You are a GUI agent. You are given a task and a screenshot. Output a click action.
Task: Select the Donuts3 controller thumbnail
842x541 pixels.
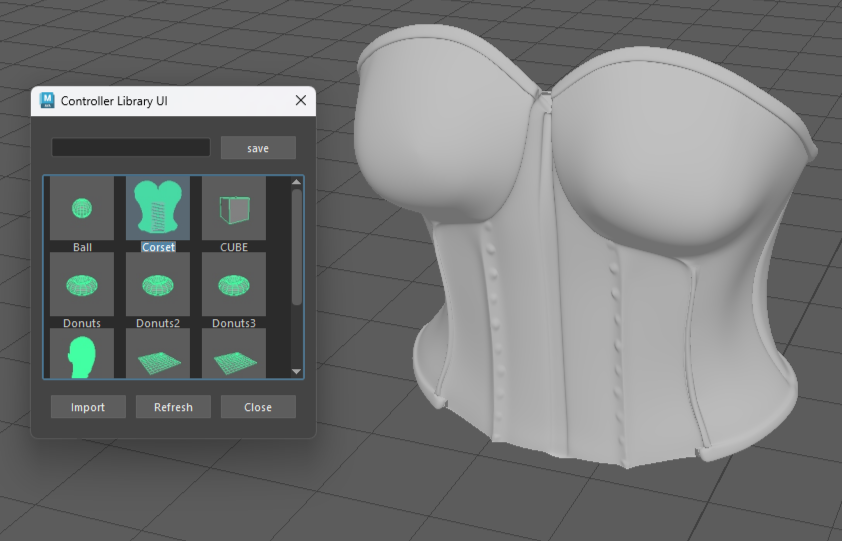coord(234,284)
